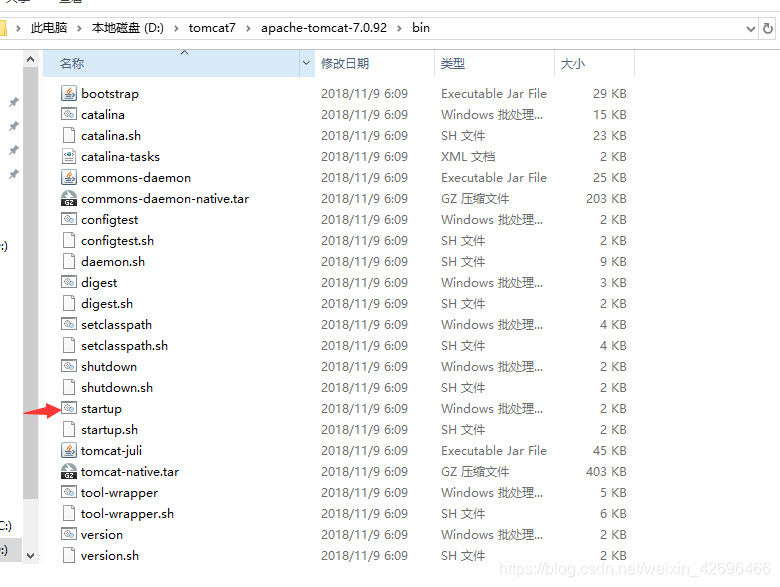The height and width of the screenshot is (587, 780).
Task: Select the catalina-tasks XML file icon
Action: pyautogui.click(x=69, y=156)
